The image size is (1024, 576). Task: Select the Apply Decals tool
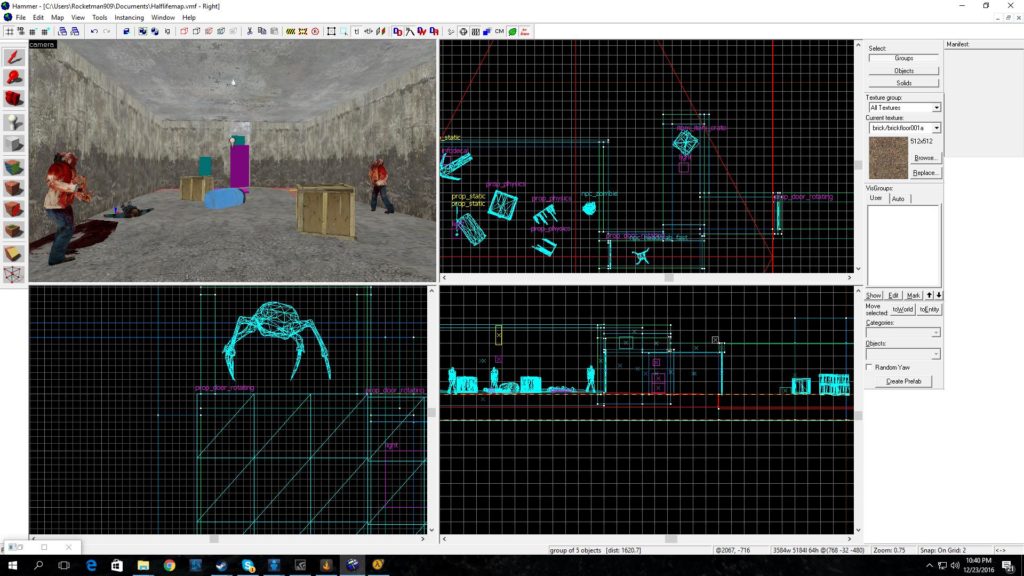click(x=14, y=209)
